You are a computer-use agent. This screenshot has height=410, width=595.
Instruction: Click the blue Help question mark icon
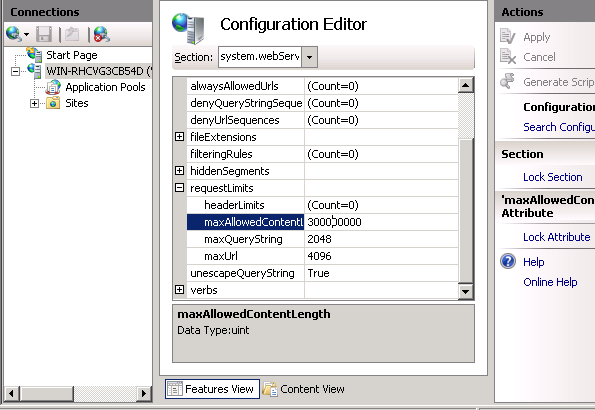coord(508,261)
